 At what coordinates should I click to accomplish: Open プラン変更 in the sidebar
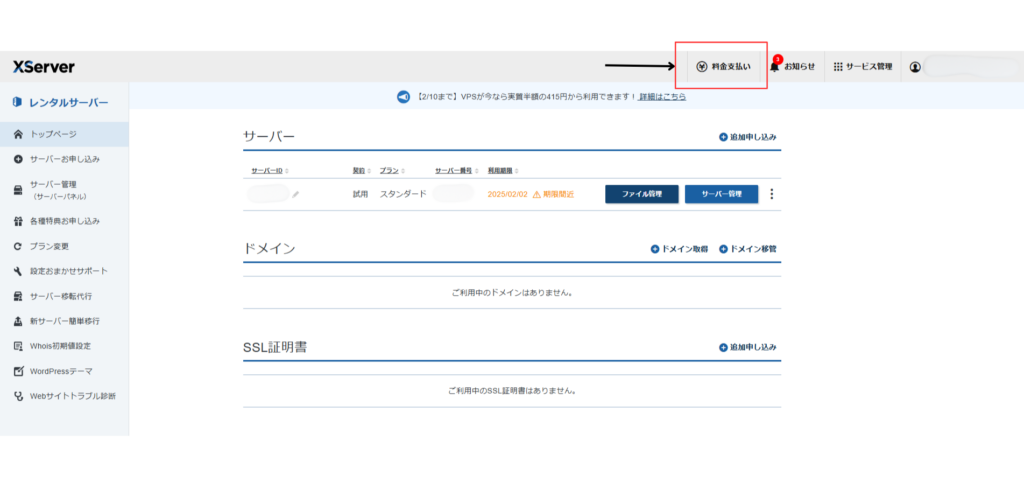[x=49, y=246]
